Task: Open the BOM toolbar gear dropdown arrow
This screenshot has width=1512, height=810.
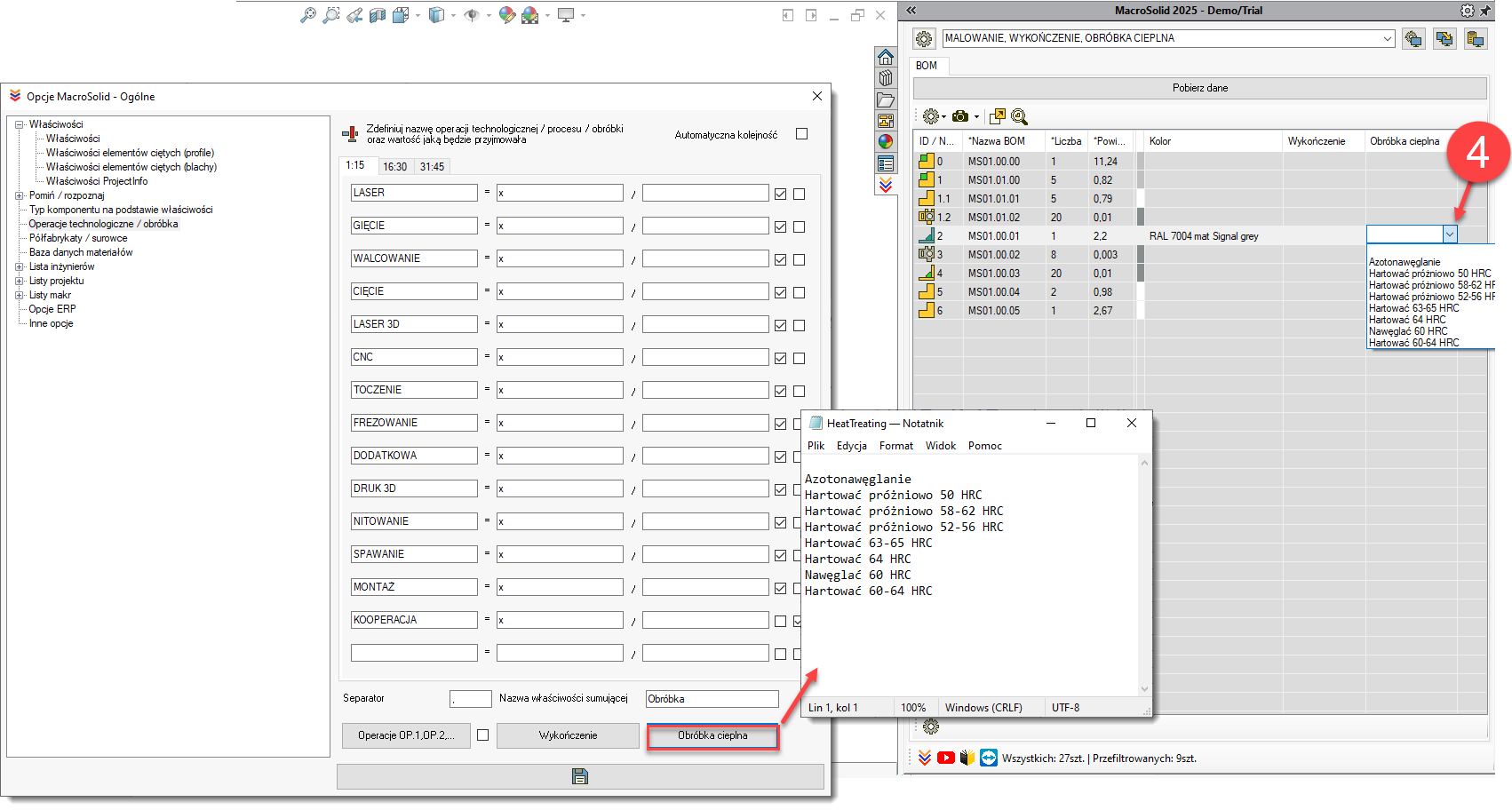Action: pyautogui.click(x=943, y=117)
